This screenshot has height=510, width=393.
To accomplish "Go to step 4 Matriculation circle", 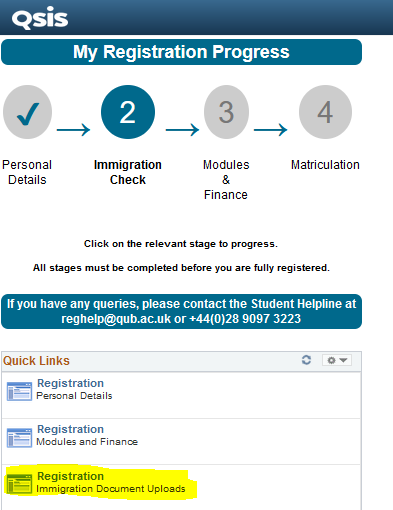I will click(x=325, y=112).
